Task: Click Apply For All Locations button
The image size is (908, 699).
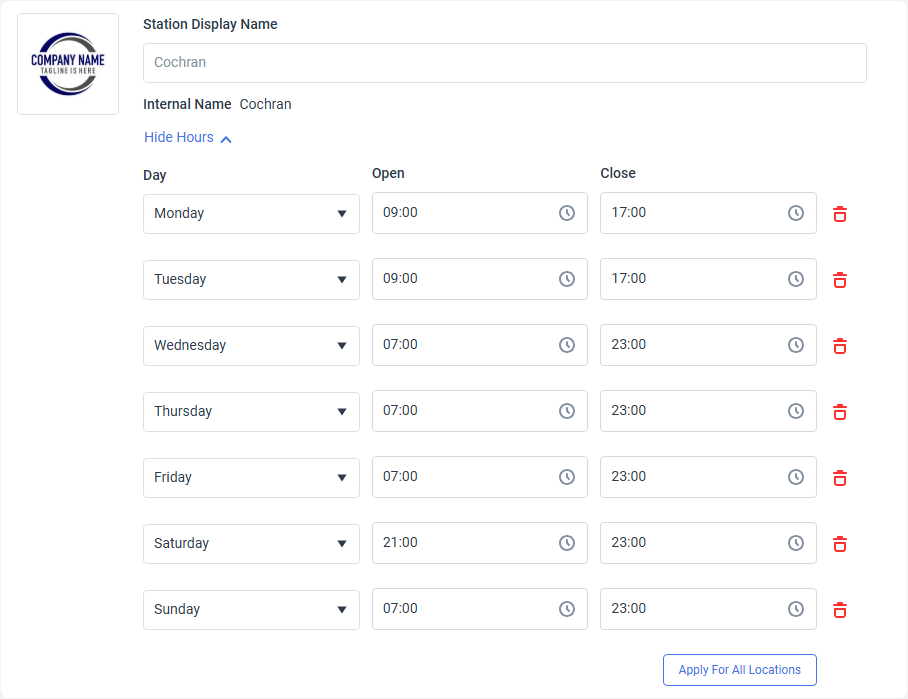Action: 739,670
